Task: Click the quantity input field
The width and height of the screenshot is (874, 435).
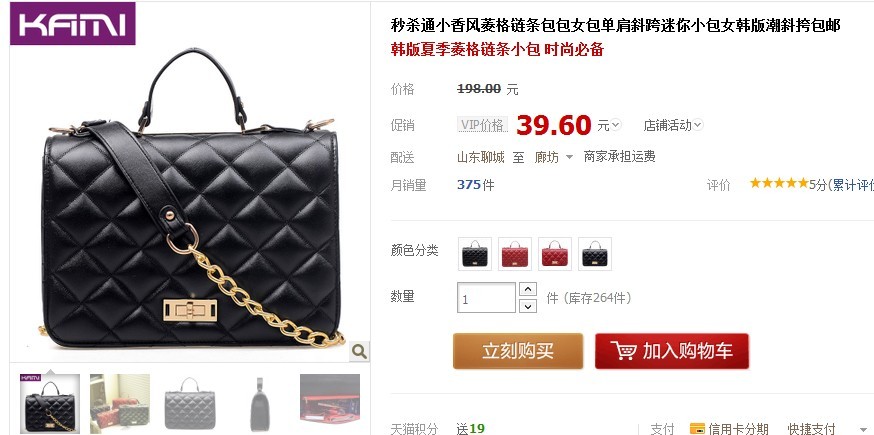Action: [x=487, y=298]
